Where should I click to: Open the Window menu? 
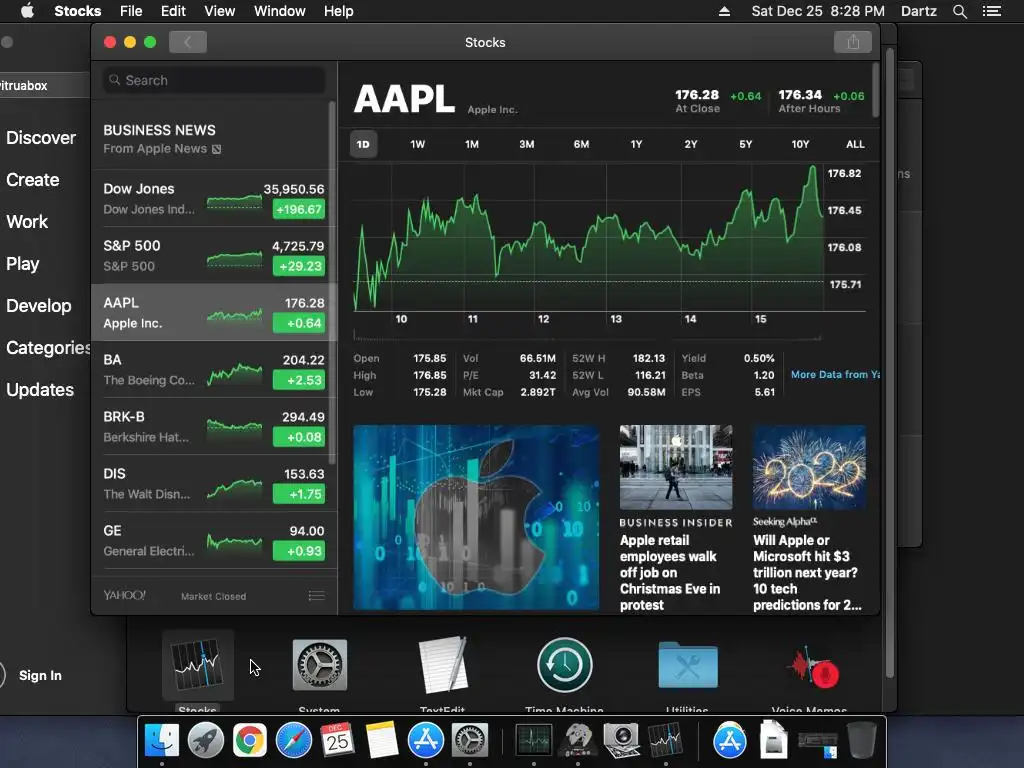tap(280, 11)
